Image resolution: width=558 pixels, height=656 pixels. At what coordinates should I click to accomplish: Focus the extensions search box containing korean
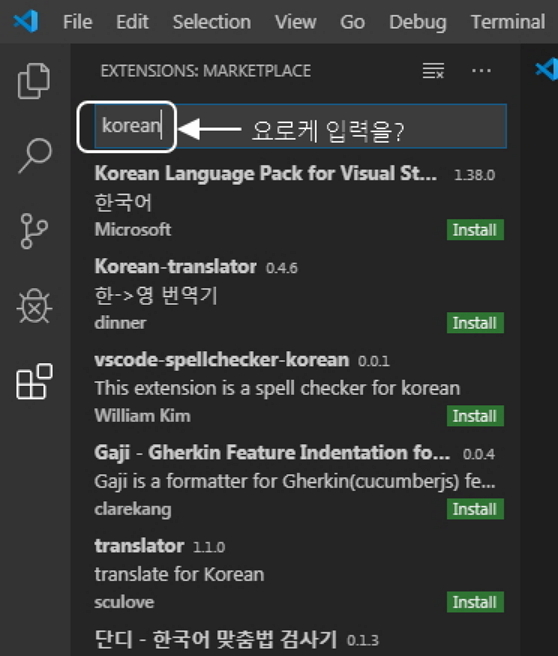click(x=300, y=126)
